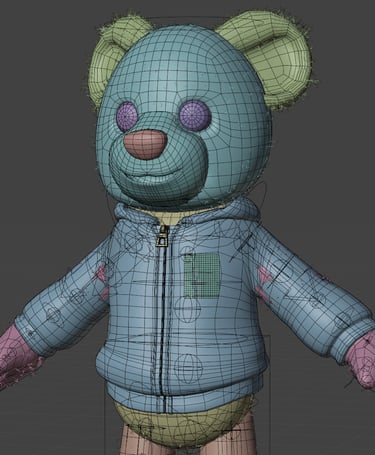Viewport: 375px width, 455px height.
Task: Select the green chest patch on hoodie
Action: click(202, 275)
